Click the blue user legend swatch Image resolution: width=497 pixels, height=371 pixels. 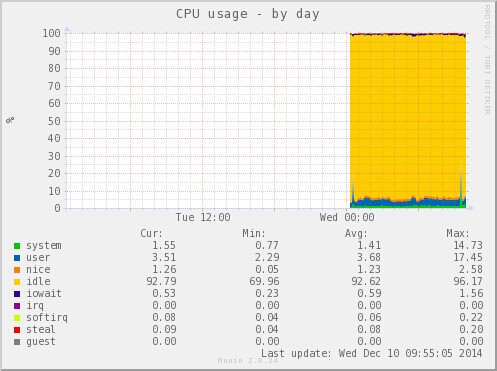coord(17,258)
